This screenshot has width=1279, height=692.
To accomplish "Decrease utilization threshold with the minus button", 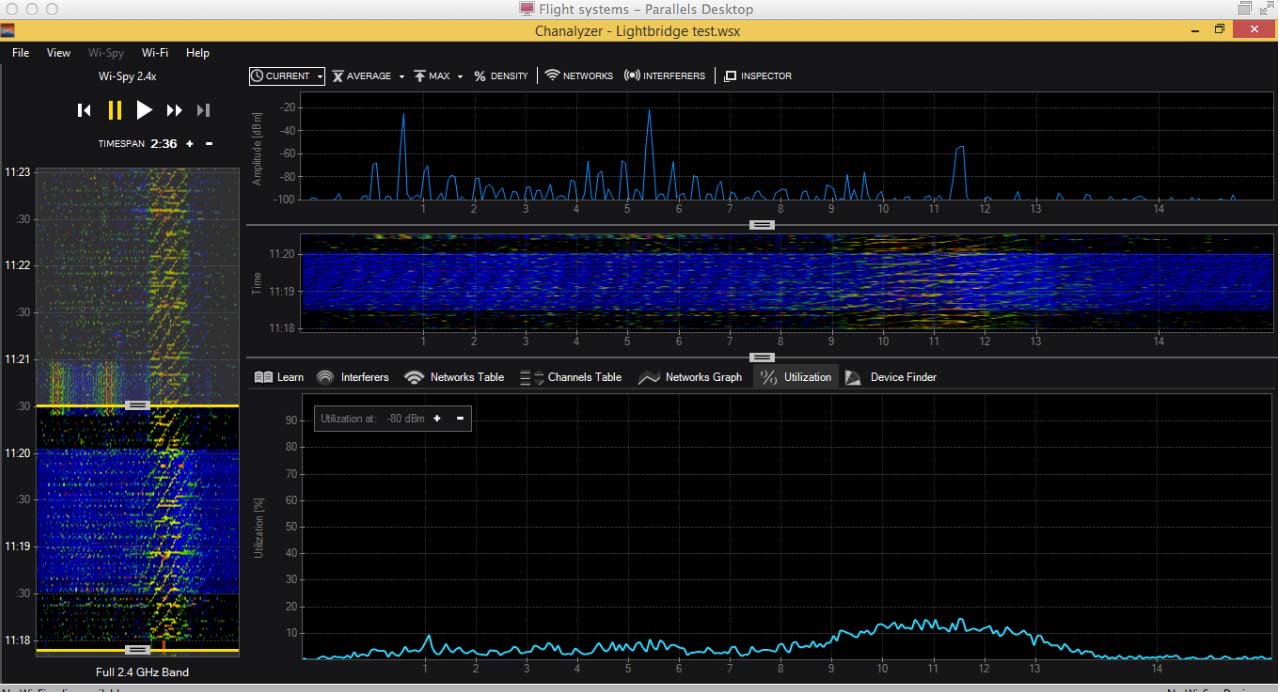I will click(460, 418).
